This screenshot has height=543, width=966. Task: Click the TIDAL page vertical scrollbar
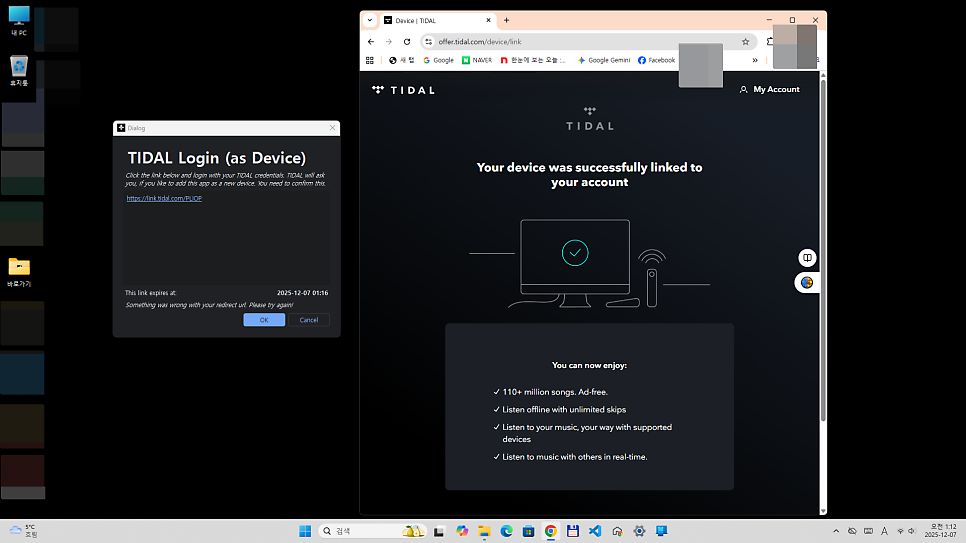823,250
